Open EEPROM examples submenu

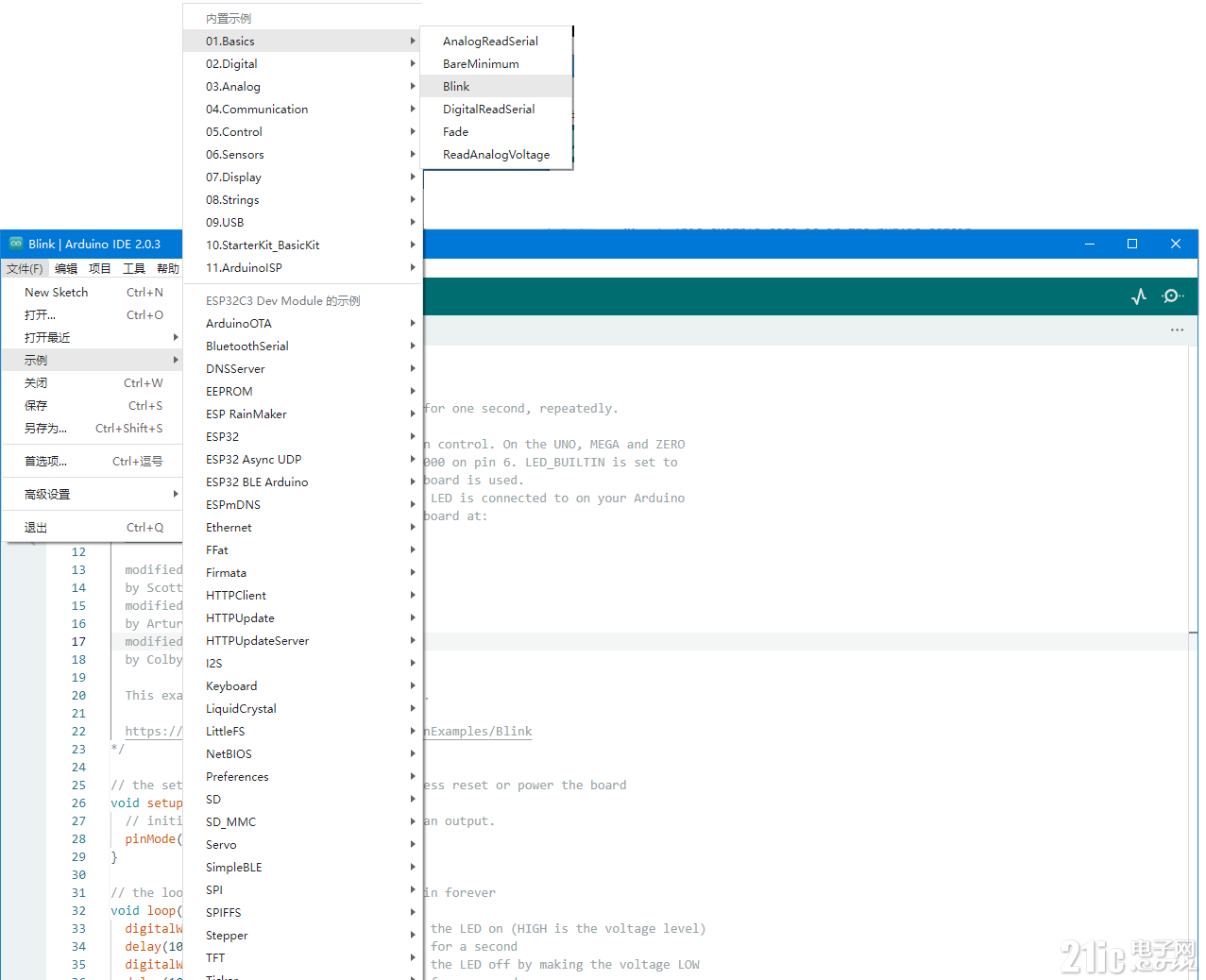pyautogui.click(x=302, y=392)
